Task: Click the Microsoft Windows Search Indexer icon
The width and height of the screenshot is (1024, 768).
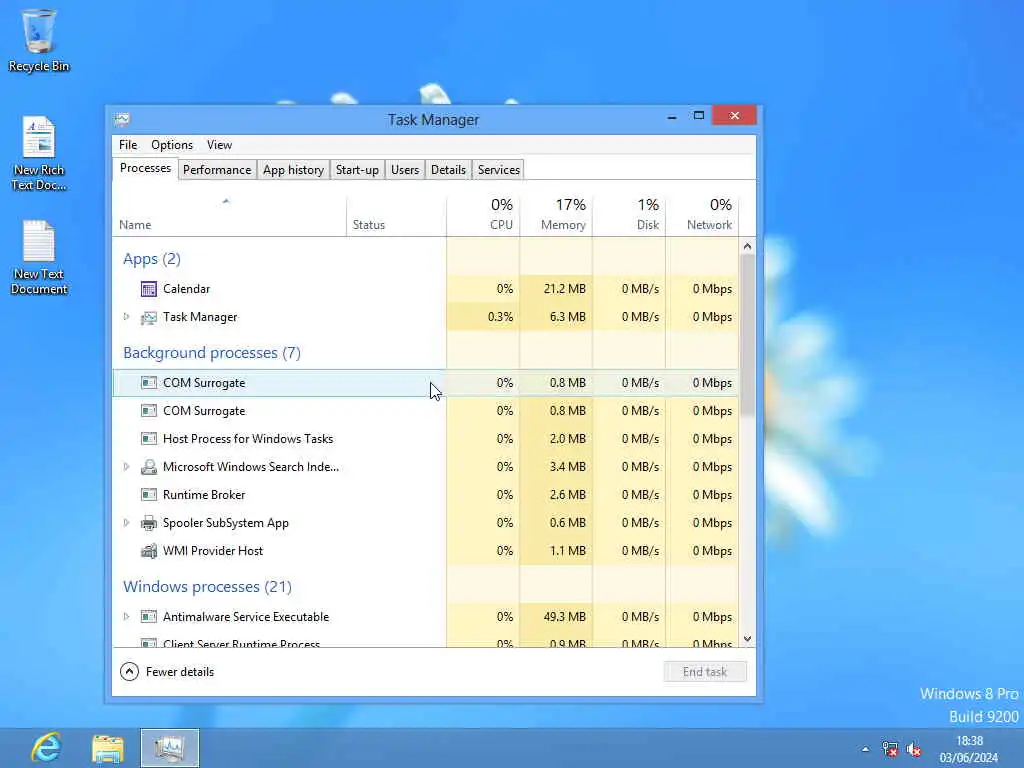Action: (149, 467)
